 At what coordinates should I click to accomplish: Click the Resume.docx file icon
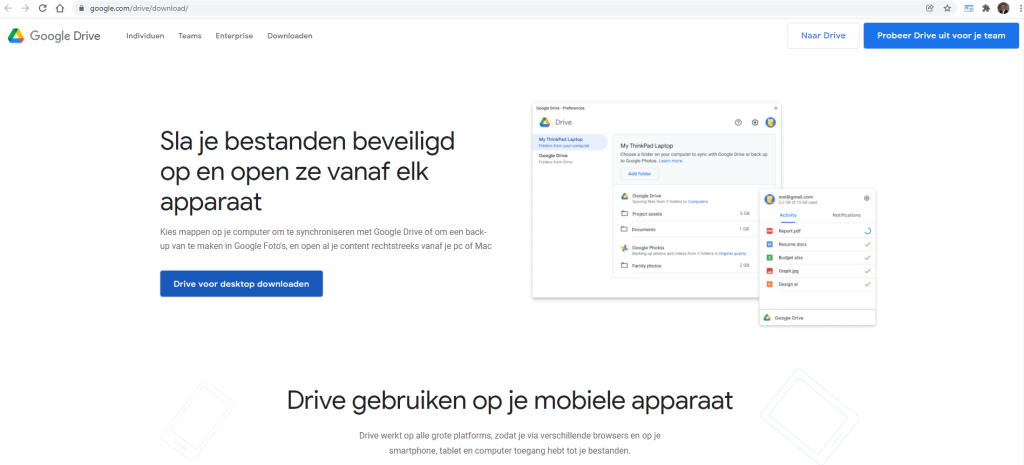[769, 244]
